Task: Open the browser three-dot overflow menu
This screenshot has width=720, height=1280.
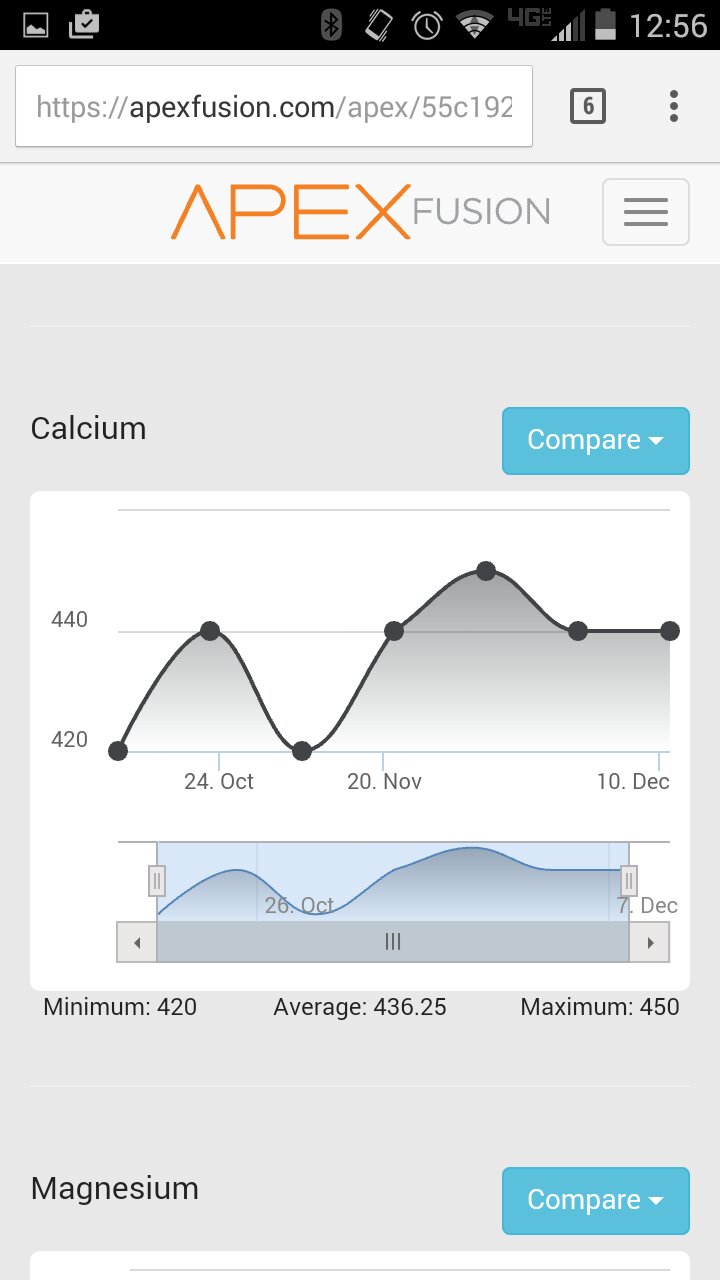Action: coord(674,105)
